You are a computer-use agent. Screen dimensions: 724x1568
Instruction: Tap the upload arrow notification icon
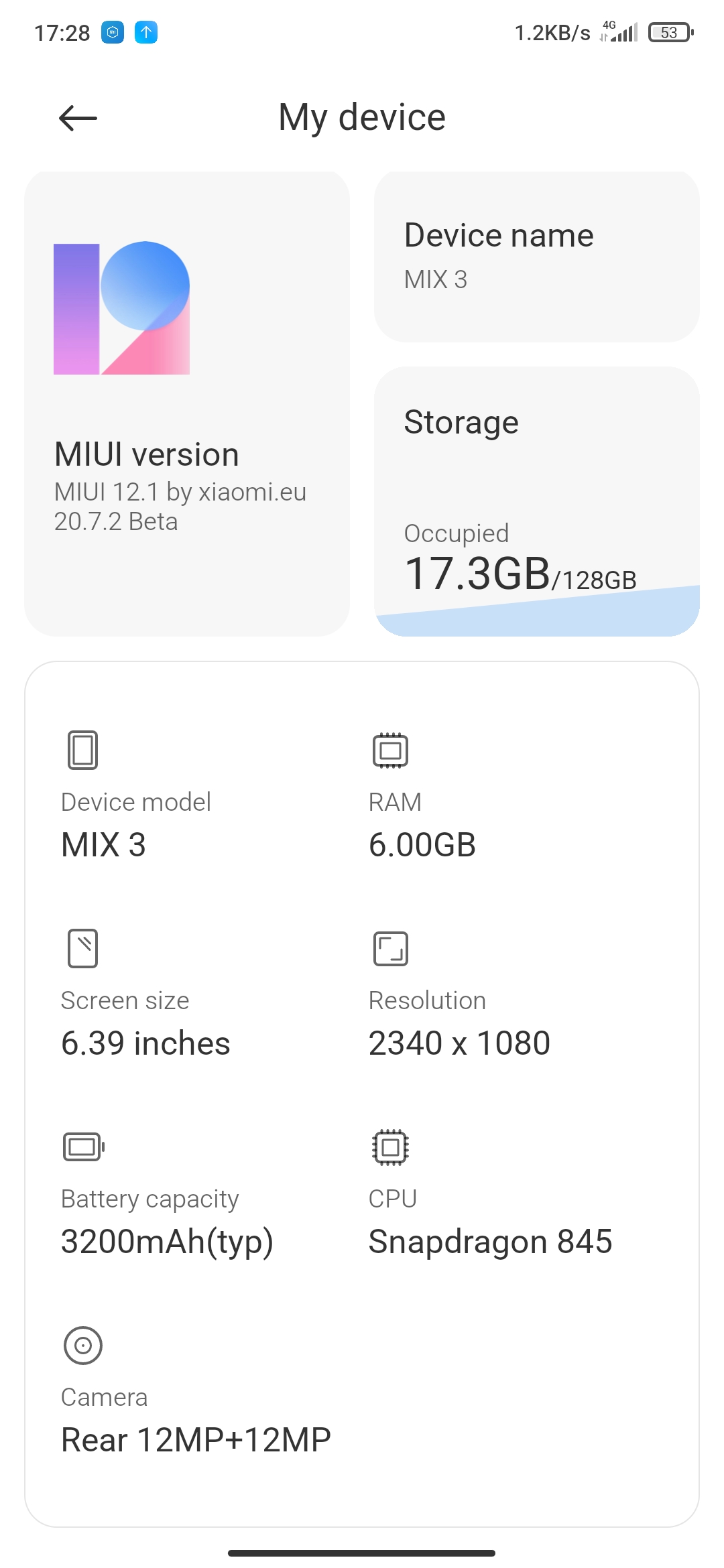click(x=146, y=32)
